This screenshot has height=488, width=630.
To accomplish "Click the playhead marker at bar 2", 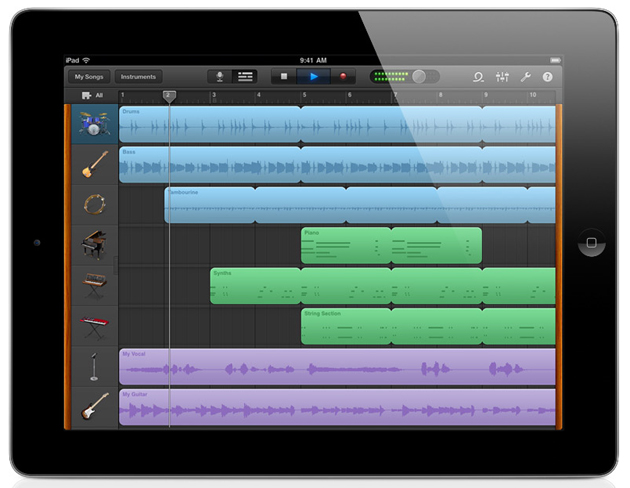I will [169, 96].
